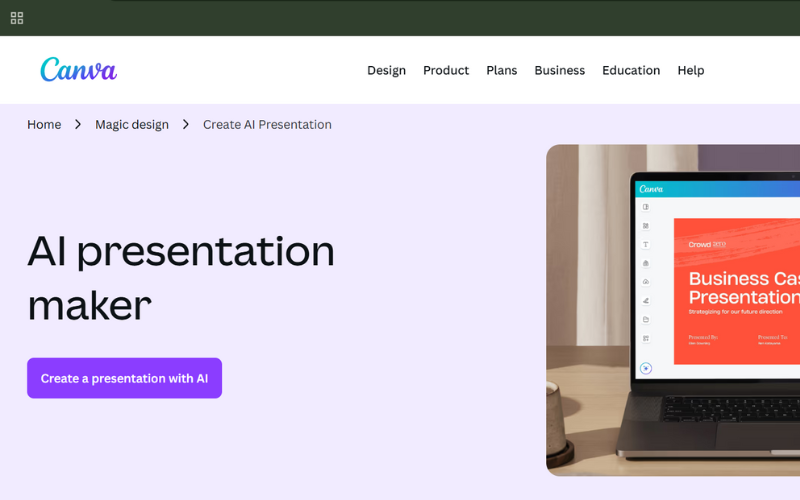
Task: Go to Home in the breadcrumb
Action: (x=44, y=124)
